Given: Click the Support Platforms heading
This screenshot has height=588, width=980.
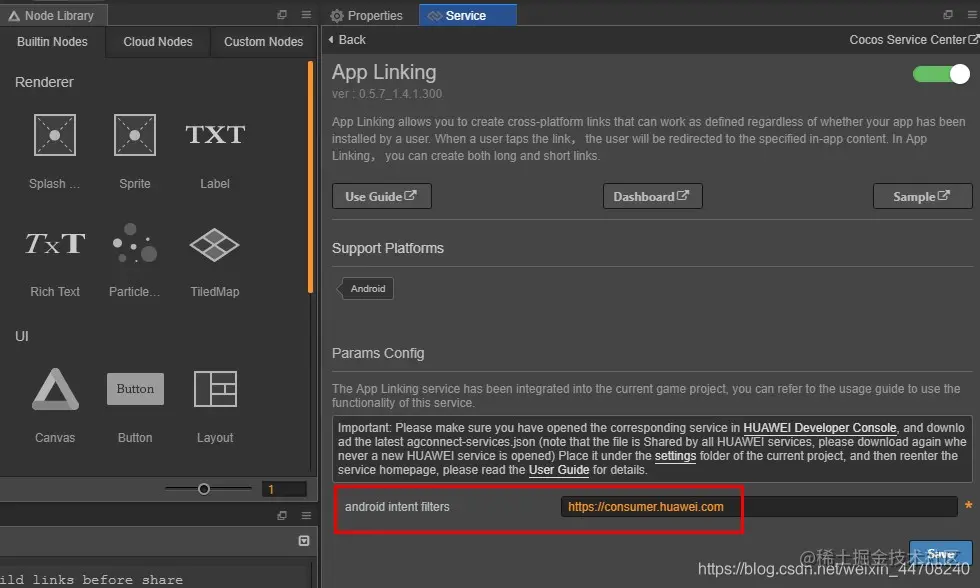Looking at the screenshot, I should (x=388, y=248).
